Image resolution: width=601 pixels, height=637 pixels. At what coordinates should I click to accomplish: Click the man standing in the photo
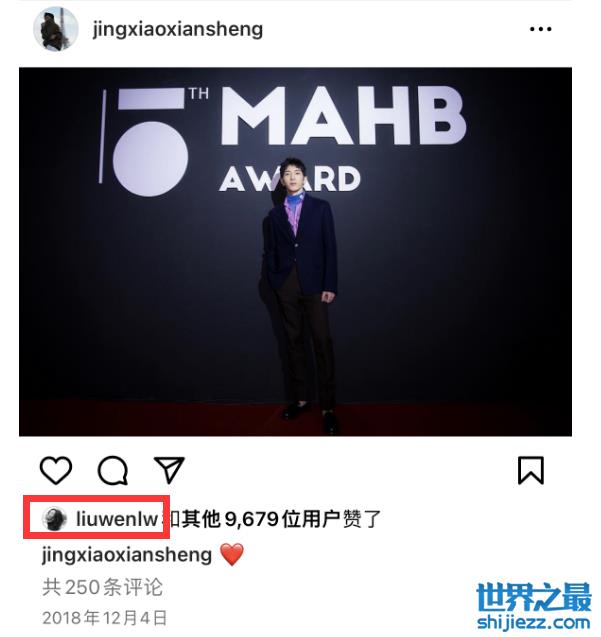(300, 295)
